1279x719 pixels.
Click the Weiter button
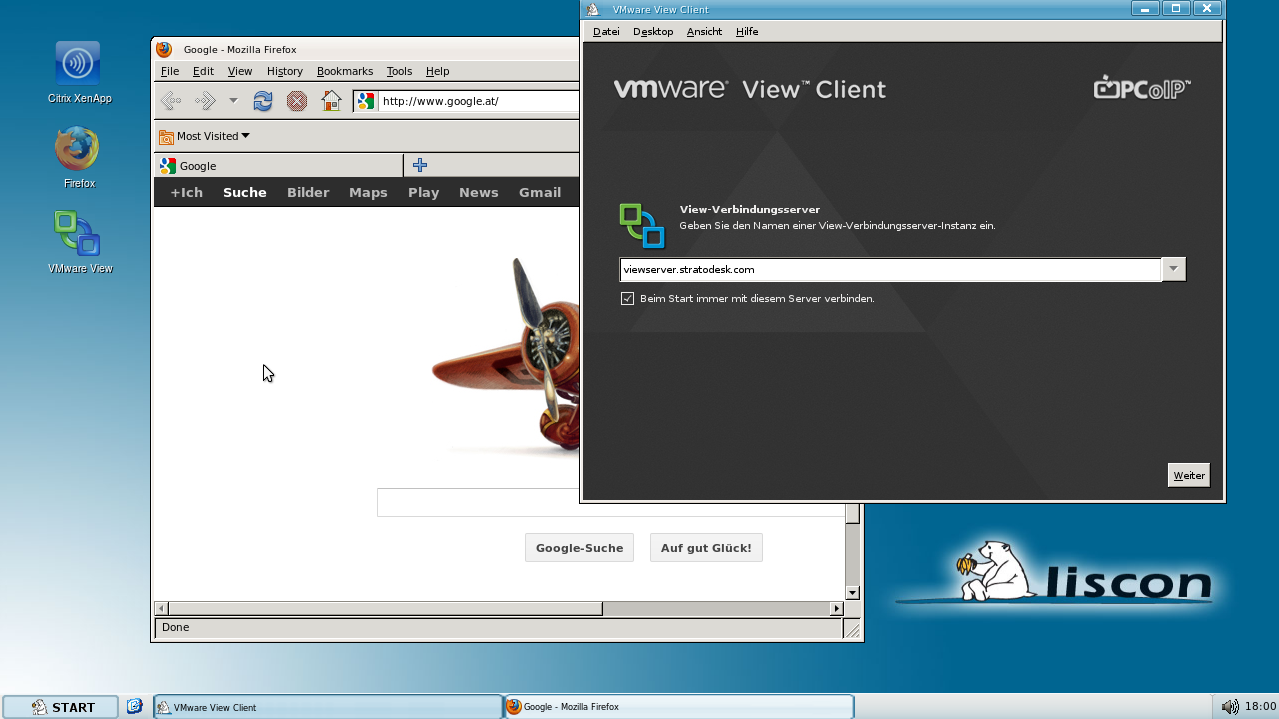[x=1189, y=475]
